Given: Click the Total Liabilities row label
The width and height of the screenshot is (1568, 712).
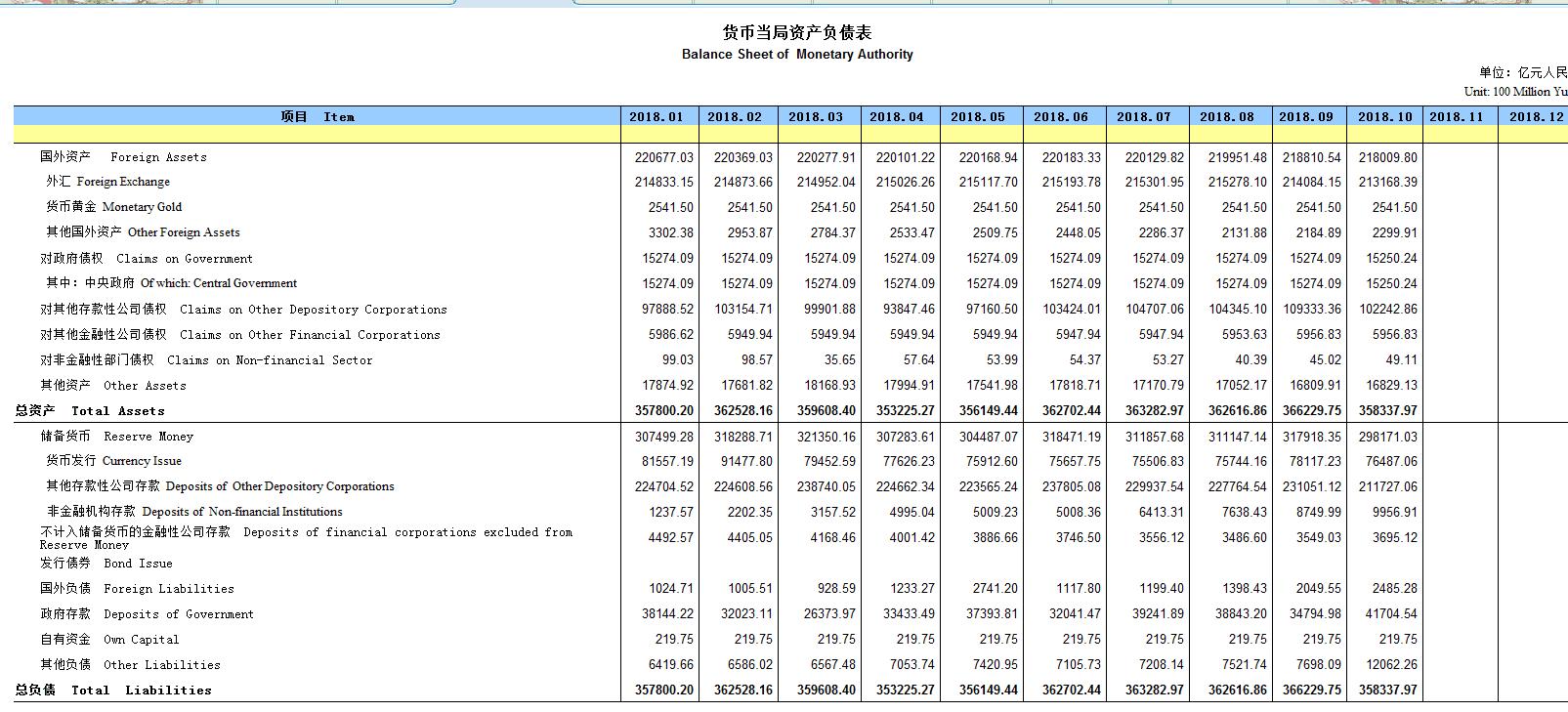Looking at the screenshot, I should 112,691.
